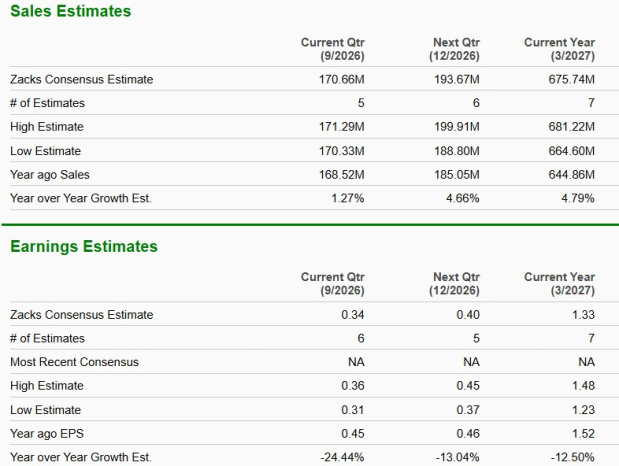Click sales growth estimate 4.79%
This screenshot has height=466, width=619.
click(x=578, y=198)
